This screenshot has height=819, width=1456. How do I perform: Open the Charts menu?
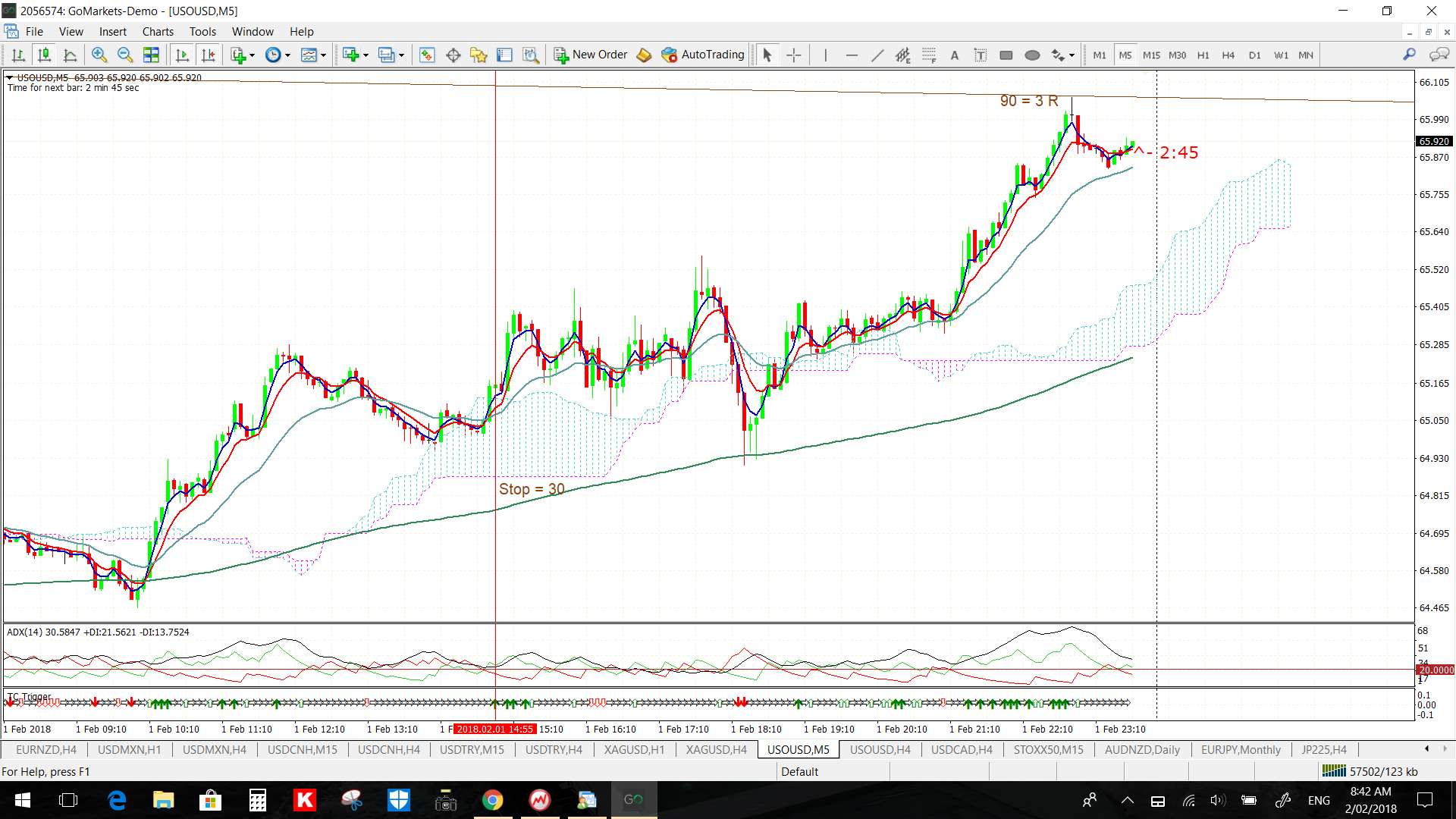point(158,31)
